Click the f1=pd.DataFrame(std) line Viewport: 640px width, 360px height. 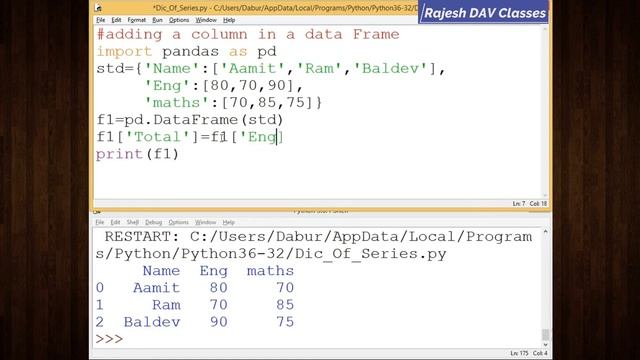click(190, 120)
